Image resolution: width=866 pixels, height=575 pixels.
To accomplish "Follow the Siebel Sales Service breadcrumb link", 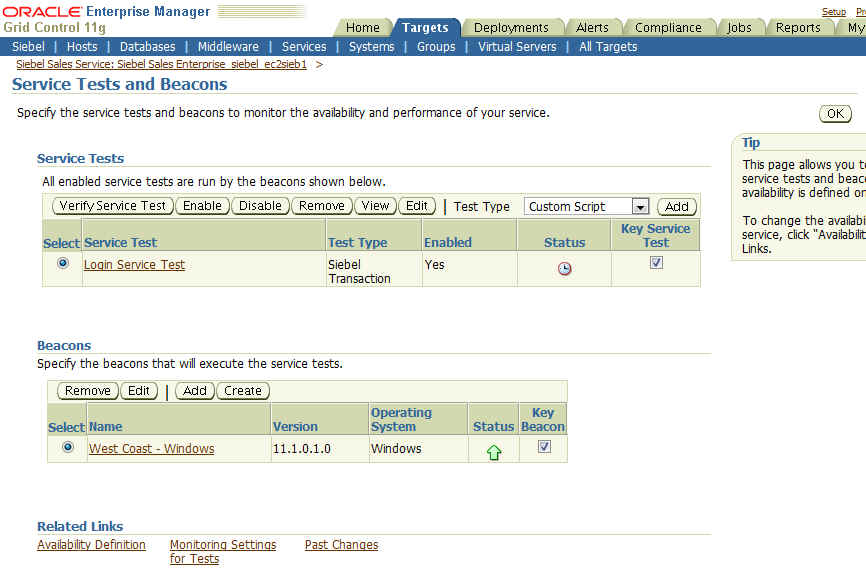I will [161, 64].
